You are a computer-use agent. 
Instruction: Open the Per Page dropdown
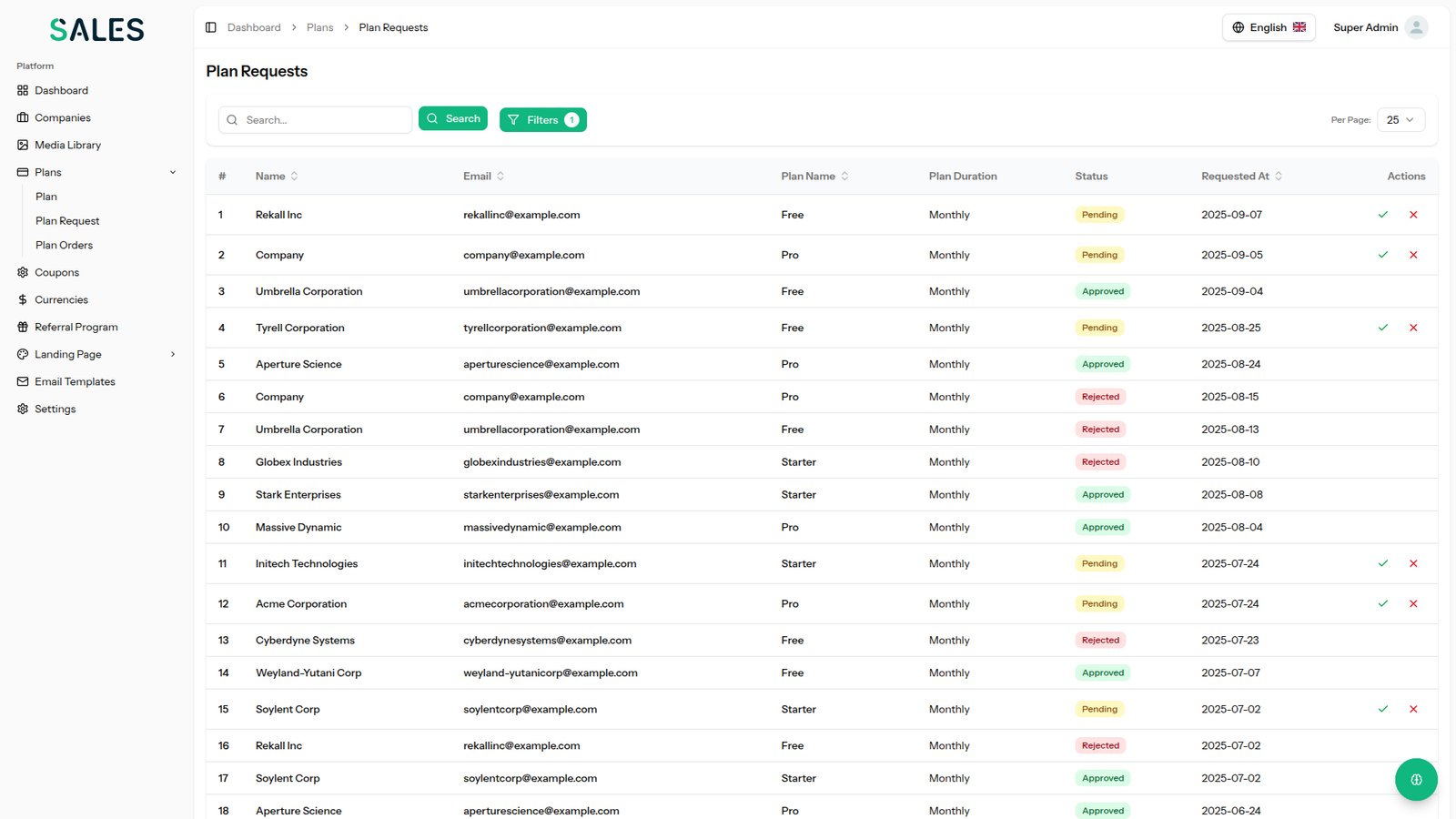coord(1400,120)
